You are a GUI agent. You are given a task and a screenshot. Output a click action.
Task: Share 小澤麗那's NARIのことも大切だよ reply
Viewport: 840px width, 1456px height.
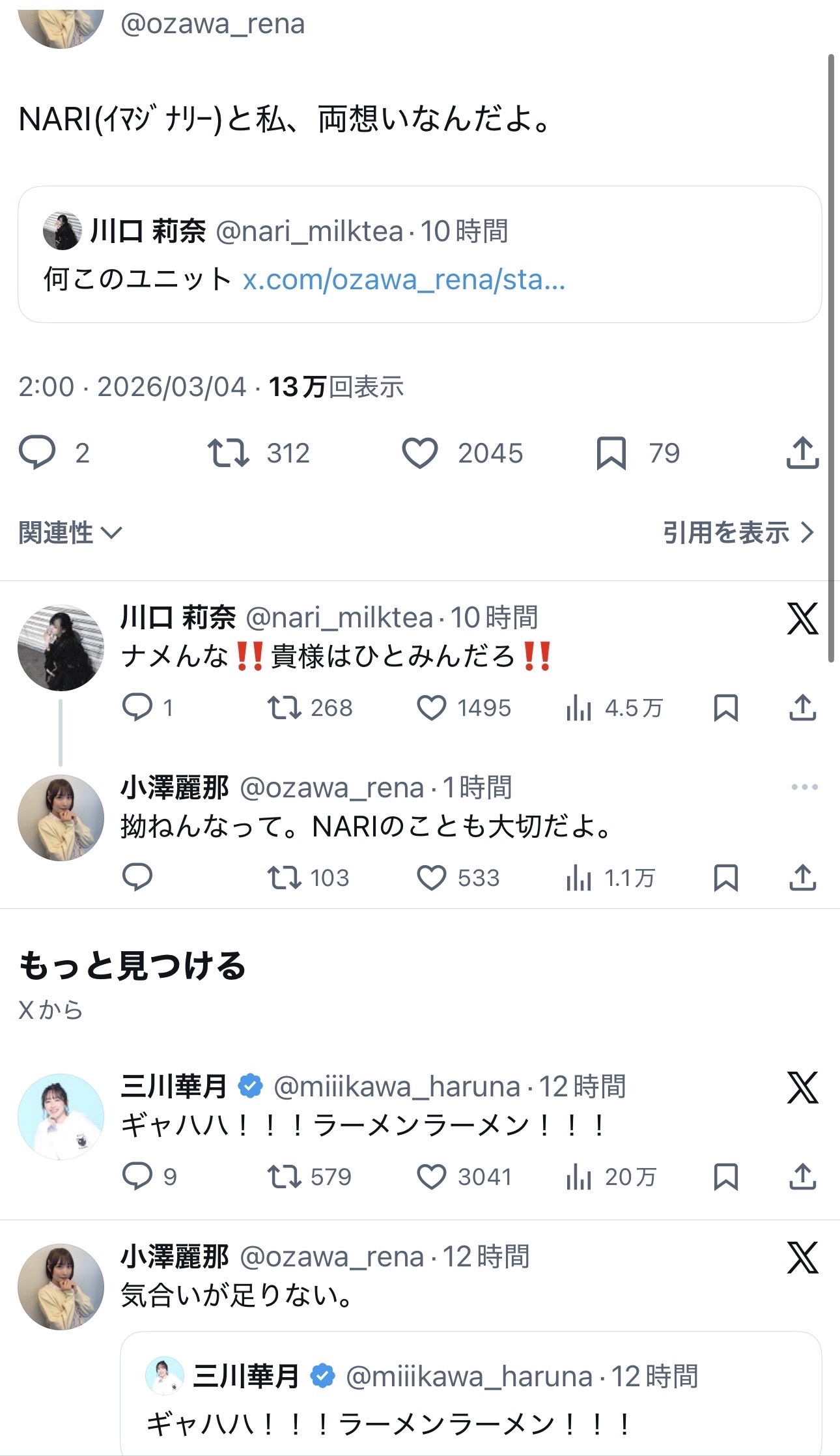[802, 878]
